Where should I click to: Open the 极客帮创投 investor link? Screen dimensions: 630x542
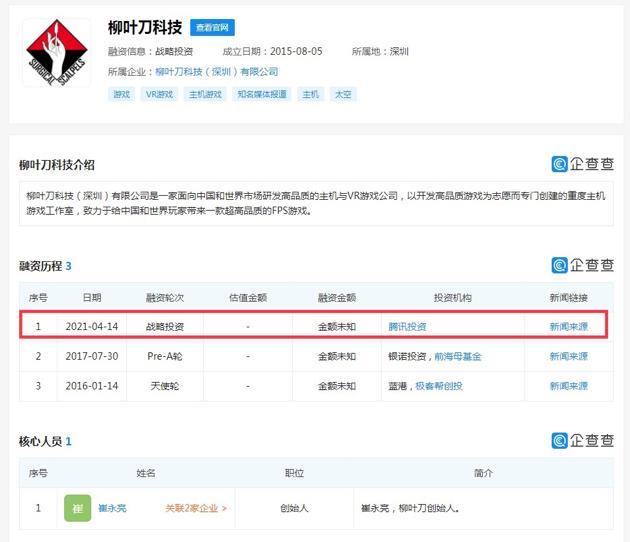pos(439,386)
